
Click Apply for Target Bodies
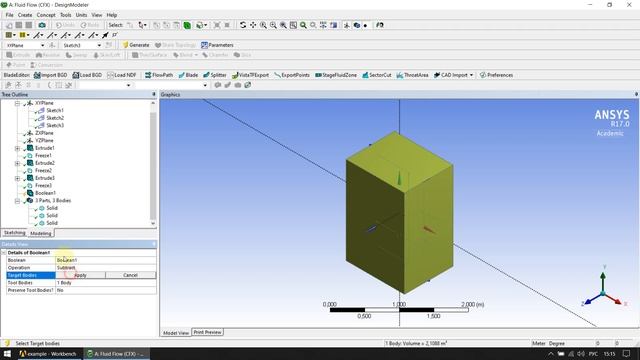81,275
